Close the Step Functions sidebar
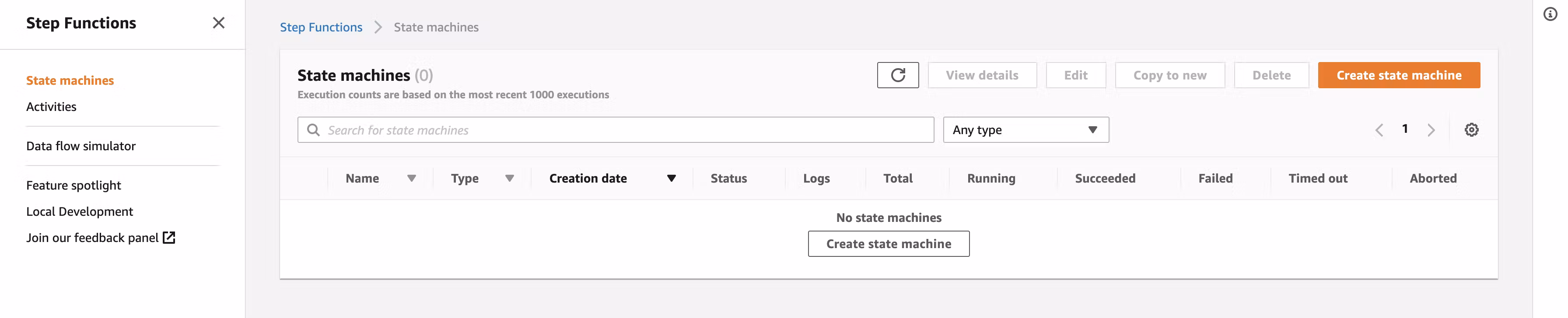This screenshot has width=1568, height=318. tap(218, 23)
